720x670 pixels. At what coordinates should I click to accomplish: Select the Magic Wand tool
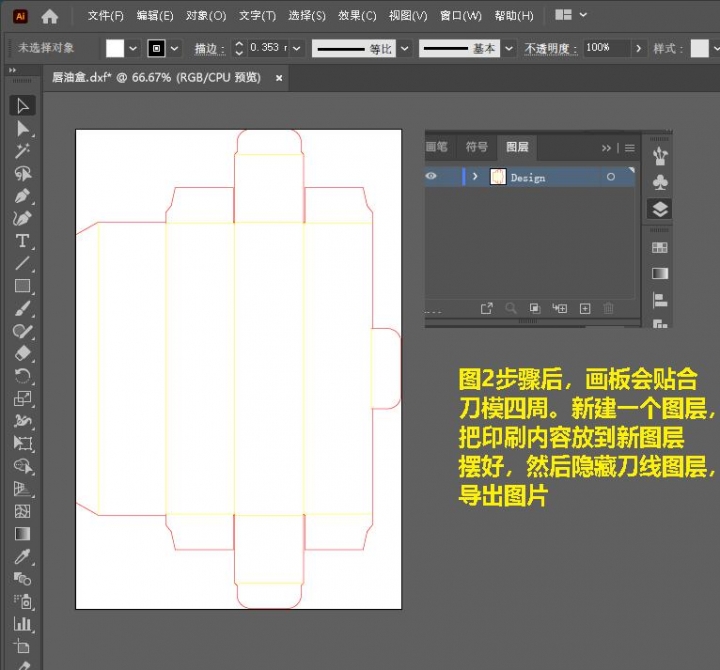(x=22, y=151)
